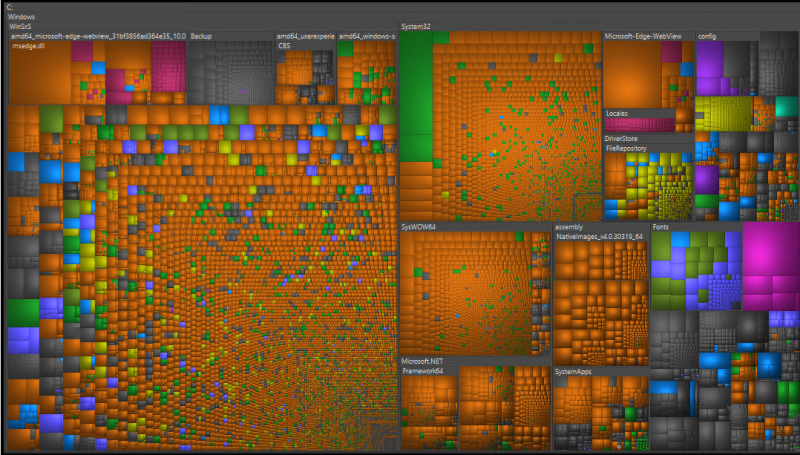Screen dimensions: 800x455
Task: Select the CBS folder label
Action: (x=284, y=46)
